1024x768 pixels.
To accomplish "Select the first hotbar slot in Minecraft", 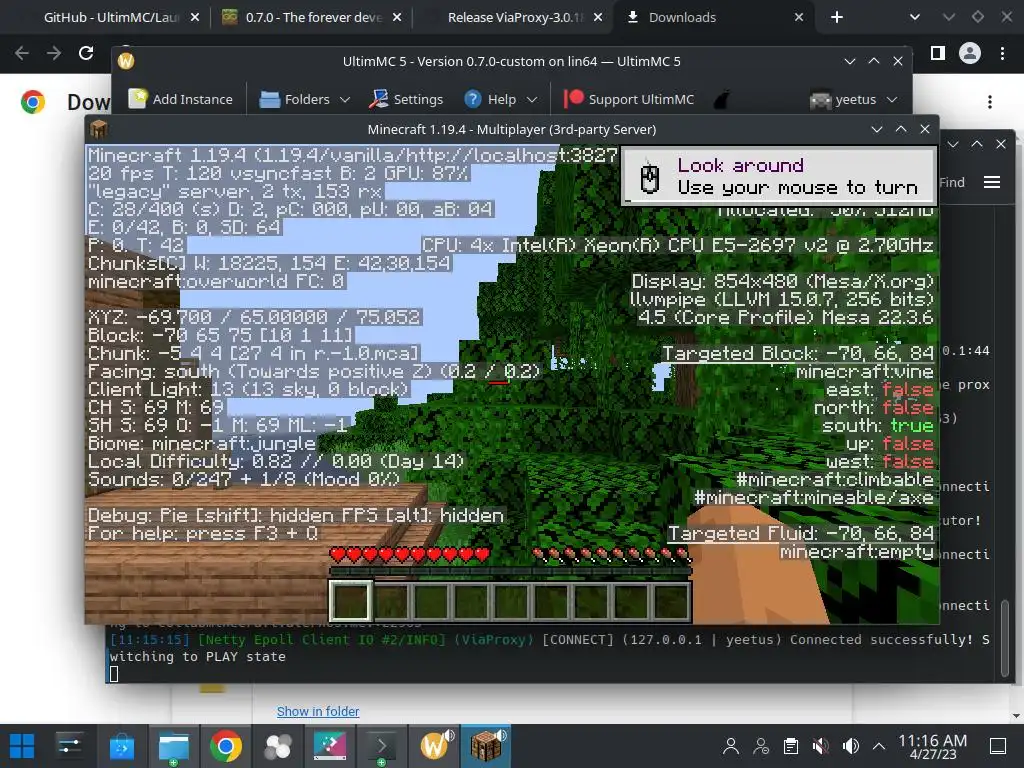I will point(351,600).
